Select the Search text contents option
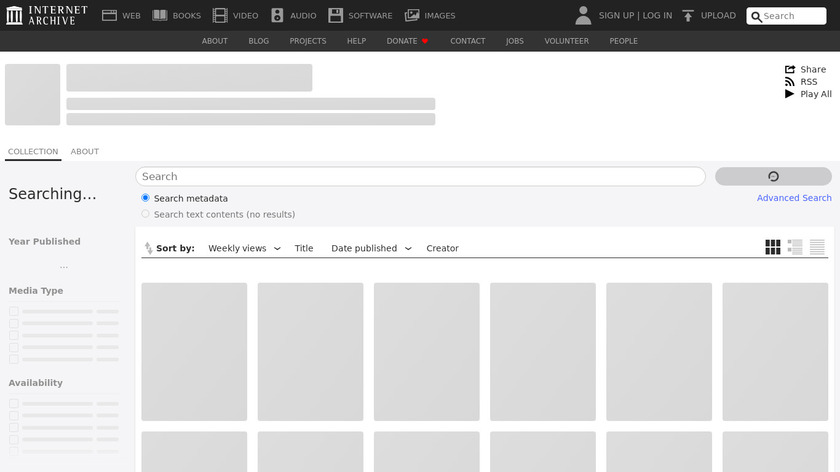The height and width of the screenshot is (472, 840). tap(146, 214)
